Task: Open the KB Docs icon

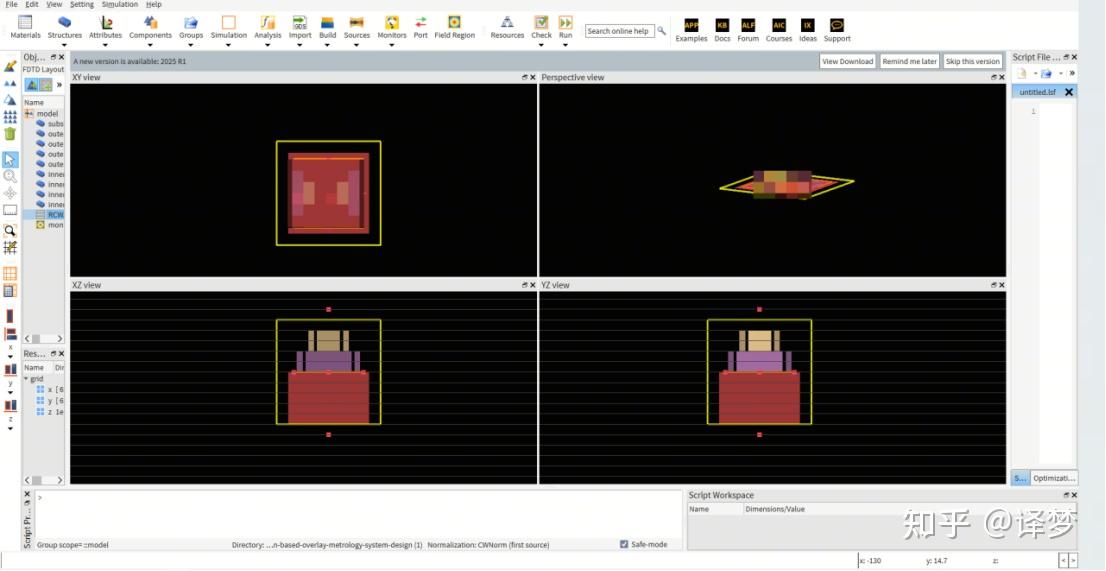Action: pyautogui.click(x=722, y=25)
